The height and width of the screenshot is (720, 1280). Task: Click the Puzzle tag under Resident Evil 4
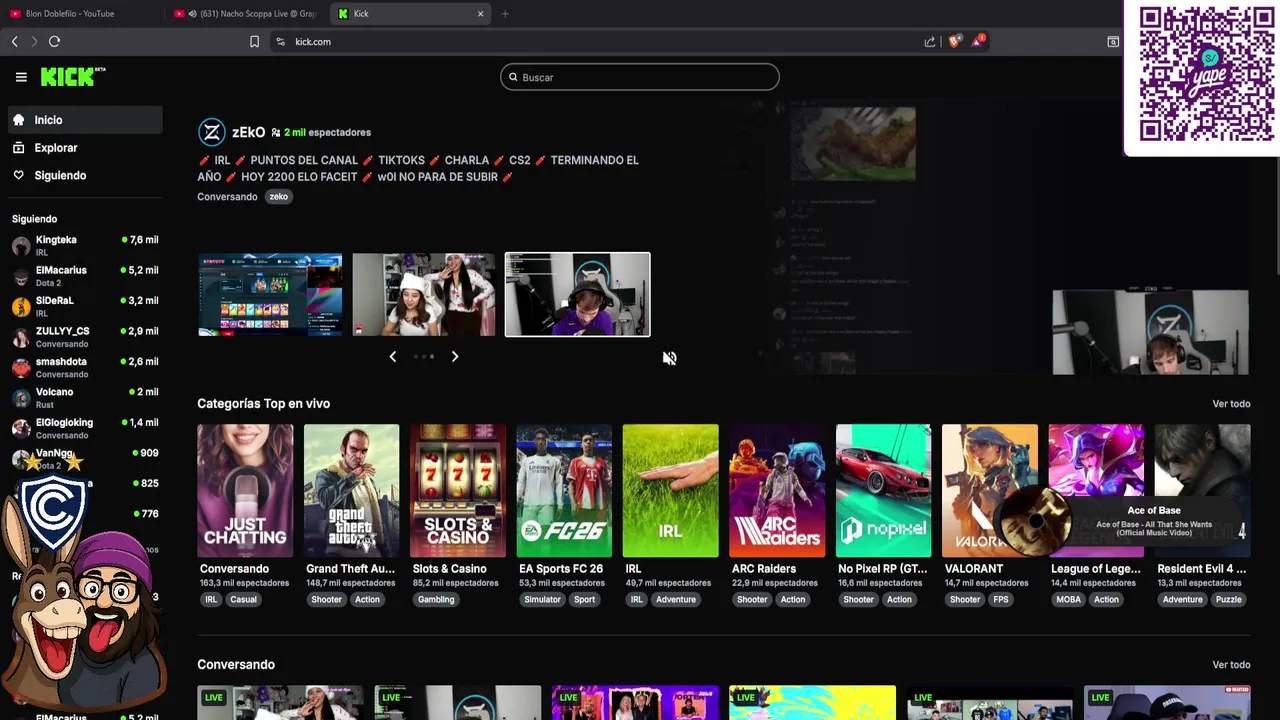coord(1228,600)
